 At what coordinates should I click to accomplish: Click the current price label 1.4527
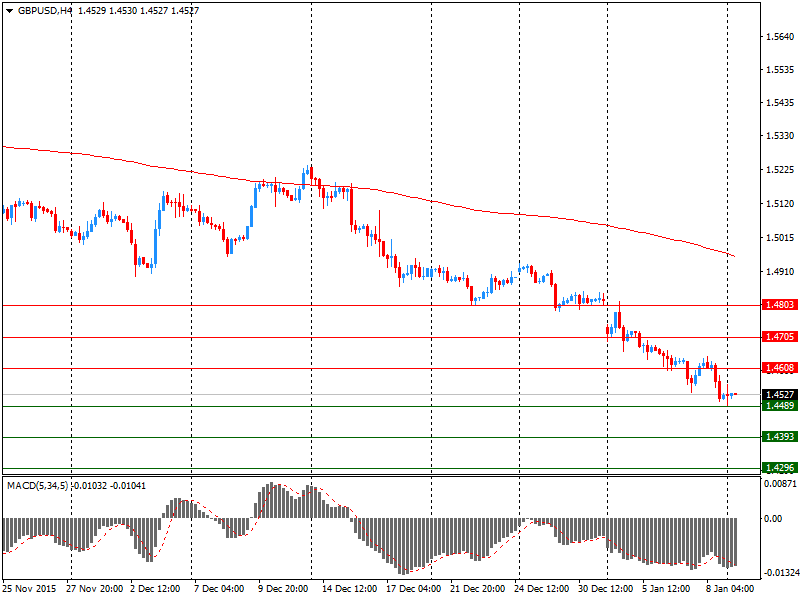(780, 394)
